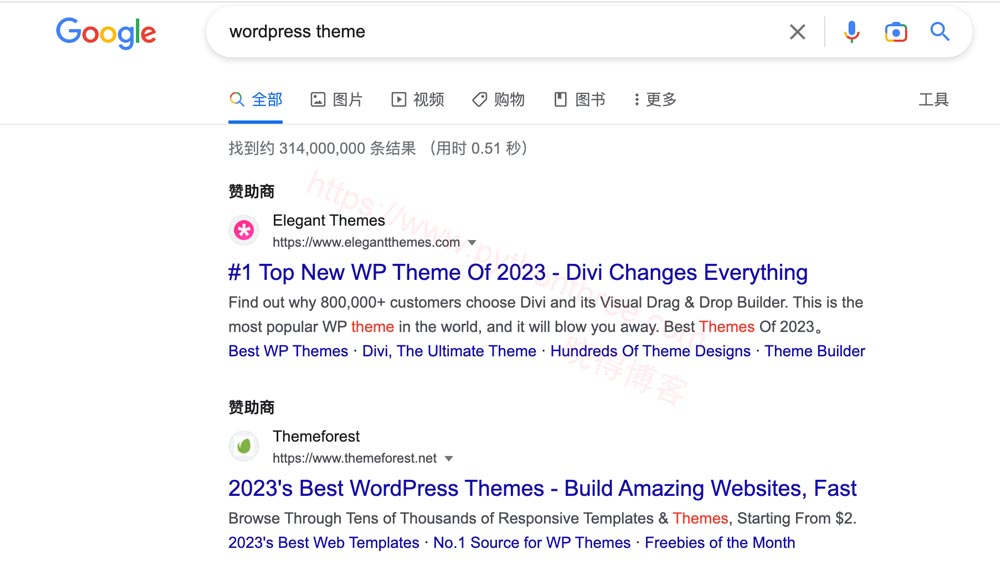Image resolution: width=1000 pixels, height=577 pixels.
Task: Open image search via camera icon
Action: (895, 32)
